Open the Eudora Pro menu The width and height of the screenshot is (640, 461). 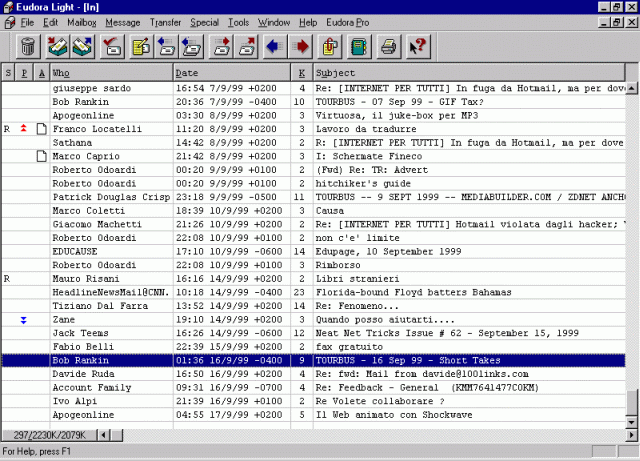click(x=348, y=22)
